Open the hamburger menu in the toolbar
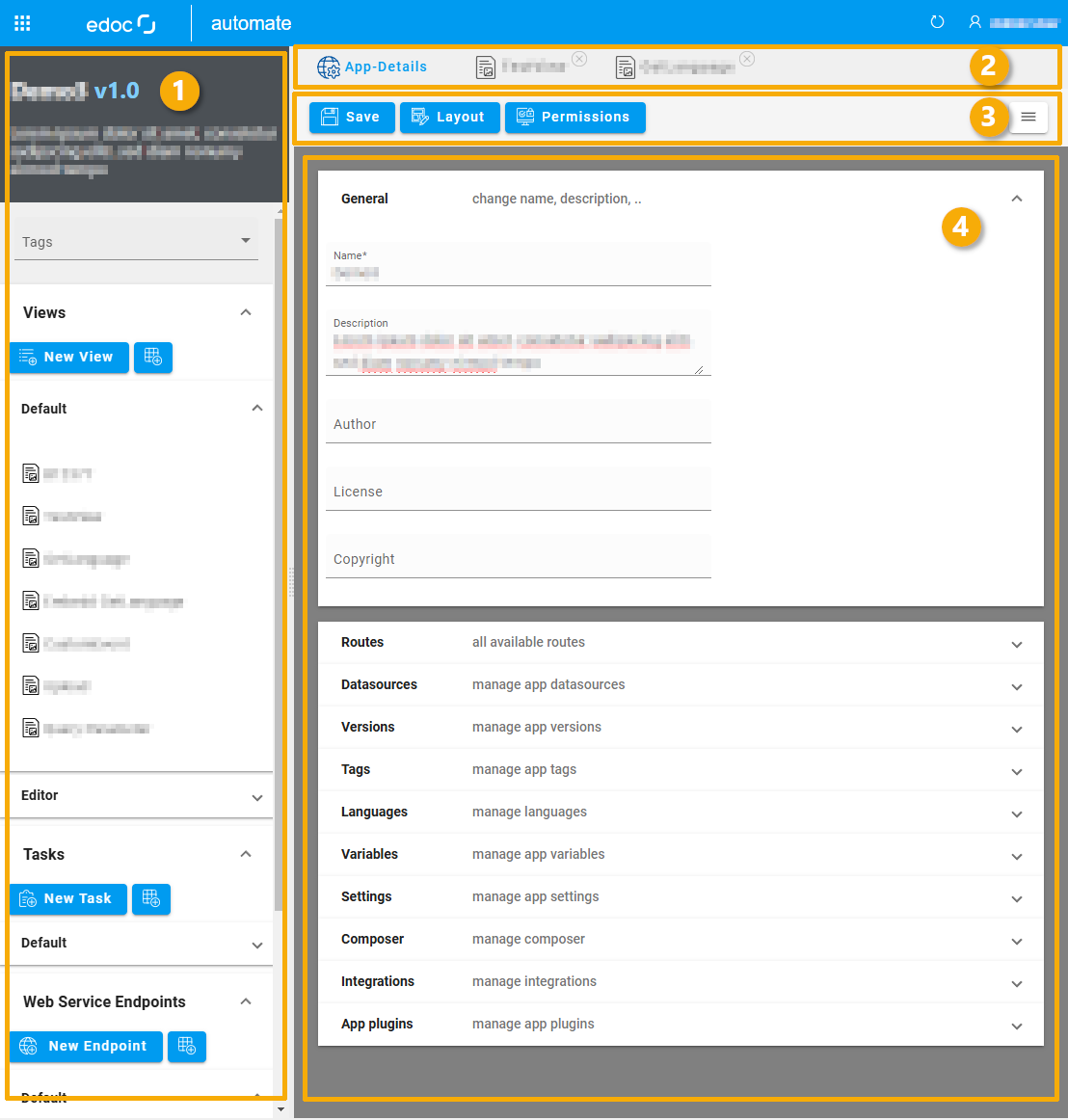This screenshot has height=1120, width=1068. (1028, 117)
